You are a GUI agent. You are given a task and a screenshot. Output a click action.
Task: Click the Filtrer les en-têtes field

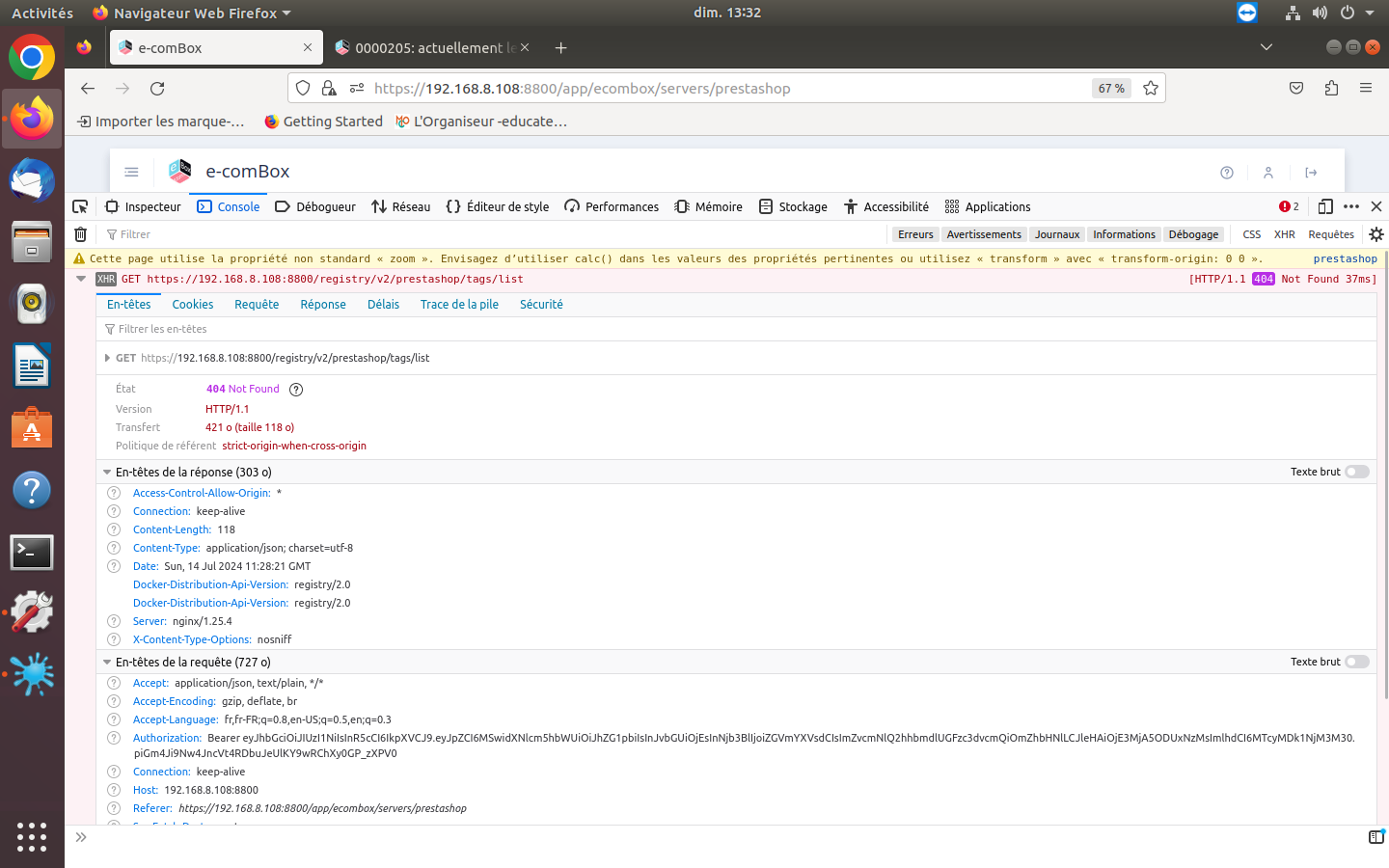(738, 329)
